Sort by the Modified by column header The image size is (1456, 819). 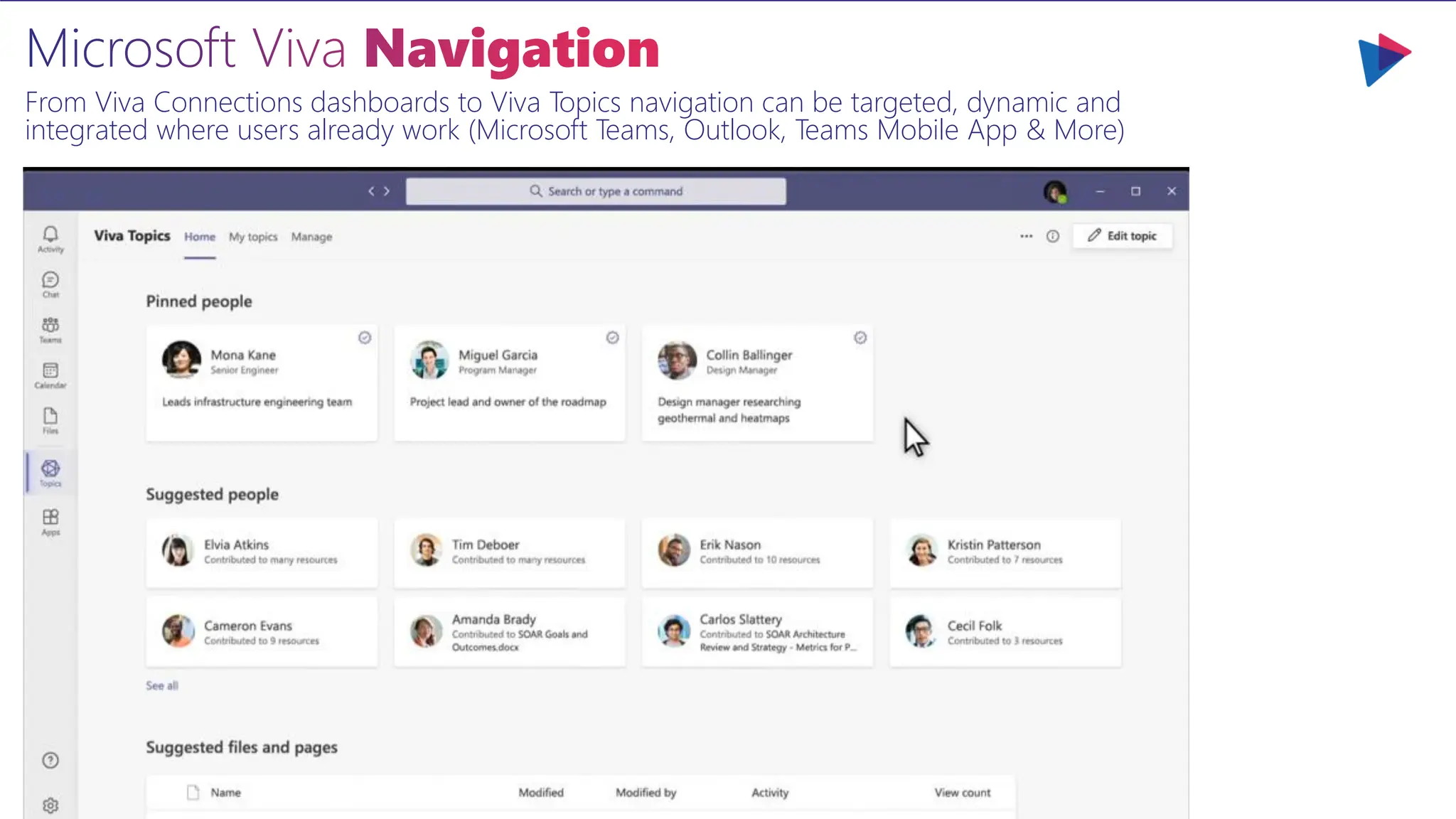(646, 792)
